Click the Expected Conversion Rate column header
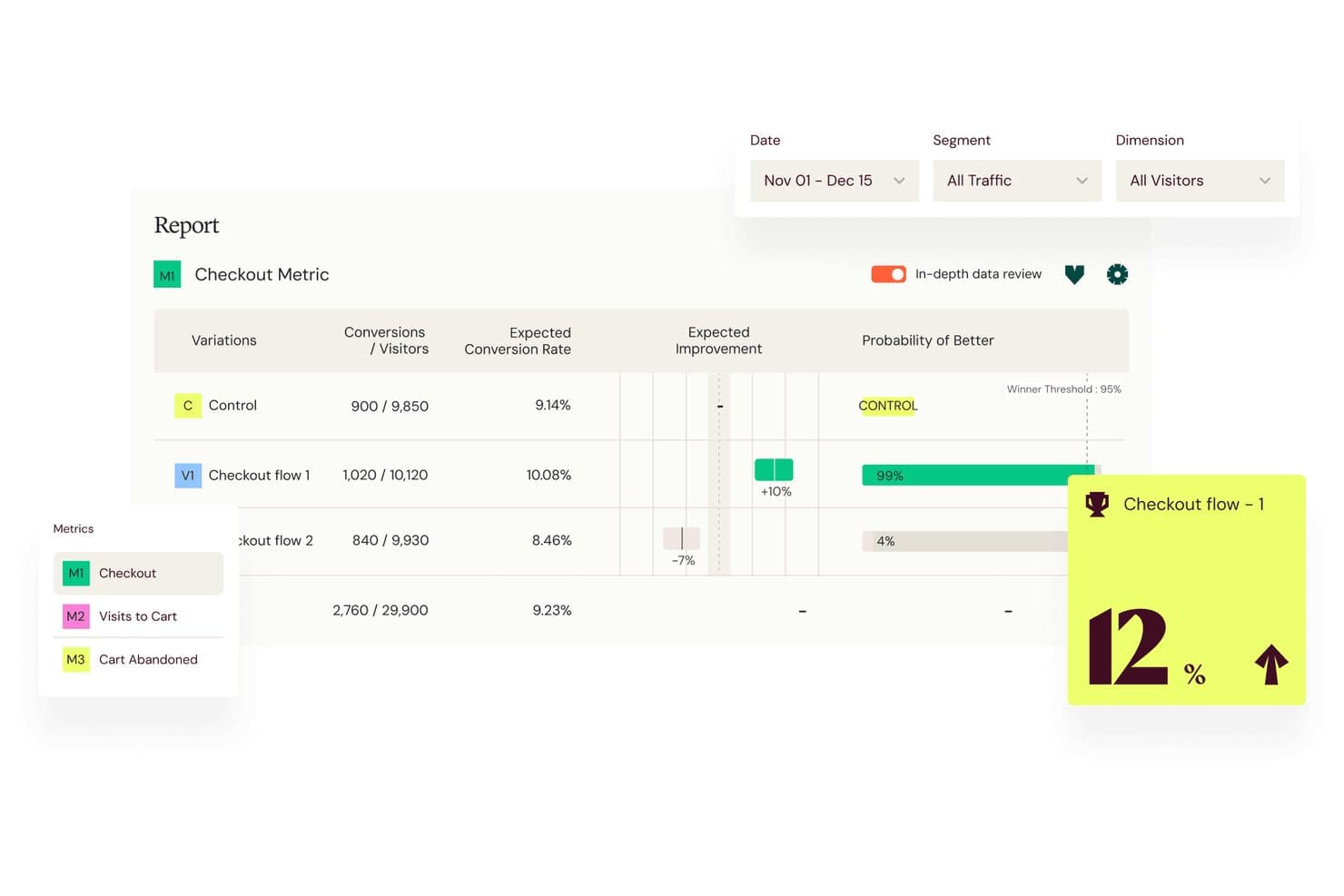The image size is (1344, 896). 518,340
